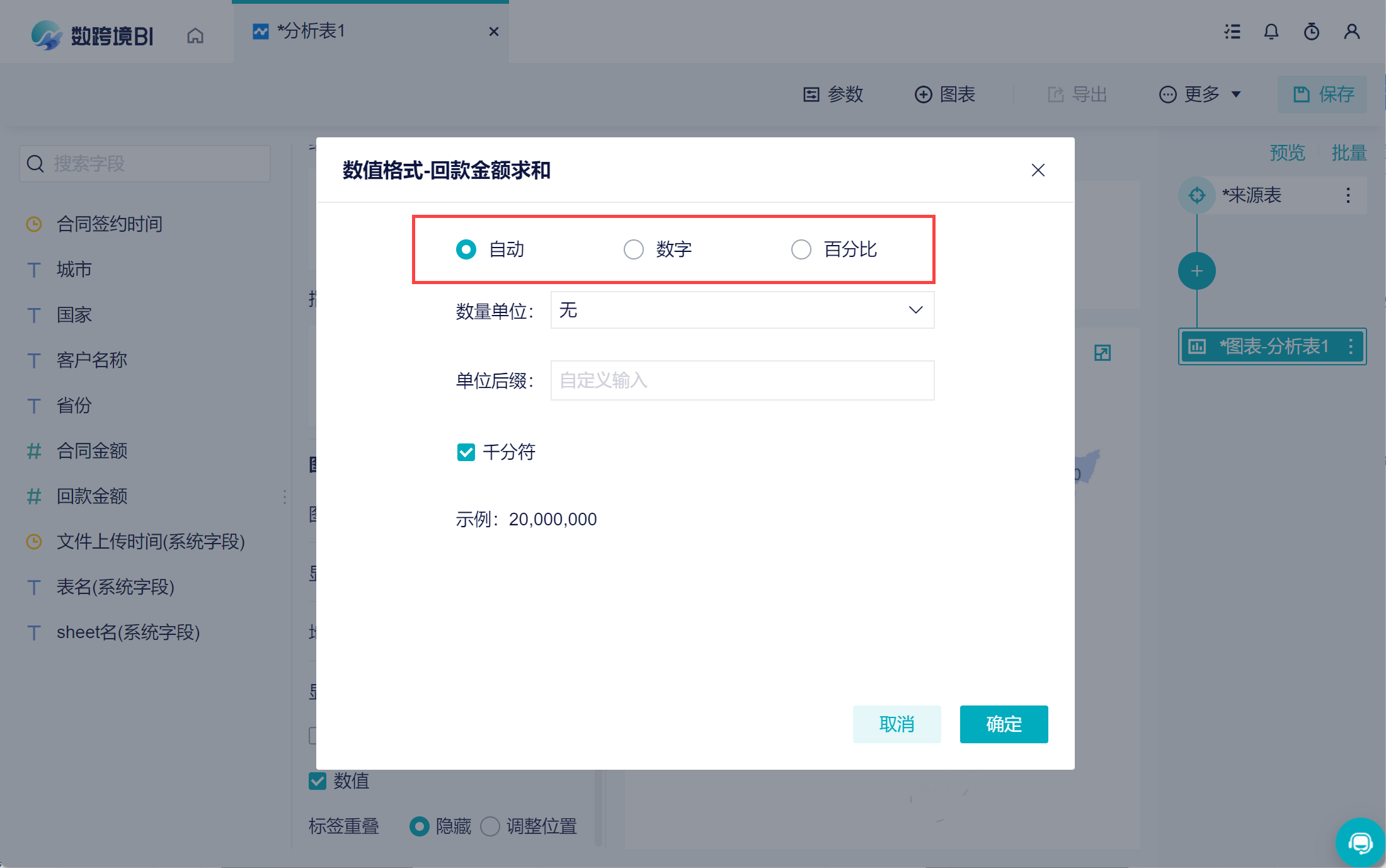Uncheck the 千分符 checkbox

(466, 452)
